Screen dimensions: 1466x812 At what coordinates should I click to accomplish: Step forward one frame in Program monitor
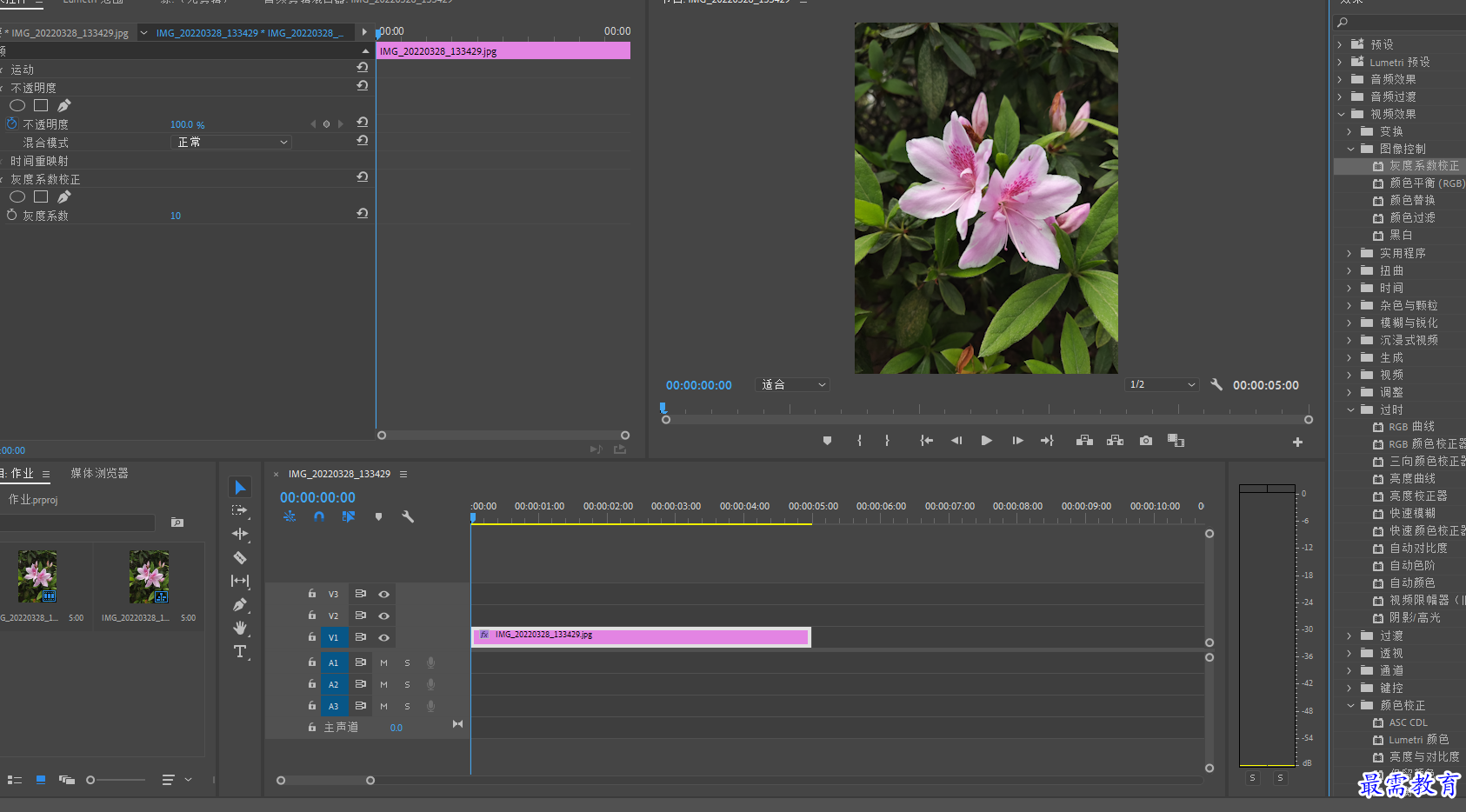click(1017, 441)
